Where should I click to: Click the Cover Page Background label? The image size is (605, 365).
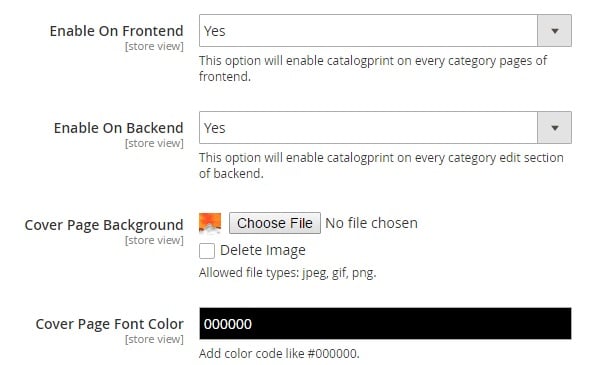[x=104, y=225]
